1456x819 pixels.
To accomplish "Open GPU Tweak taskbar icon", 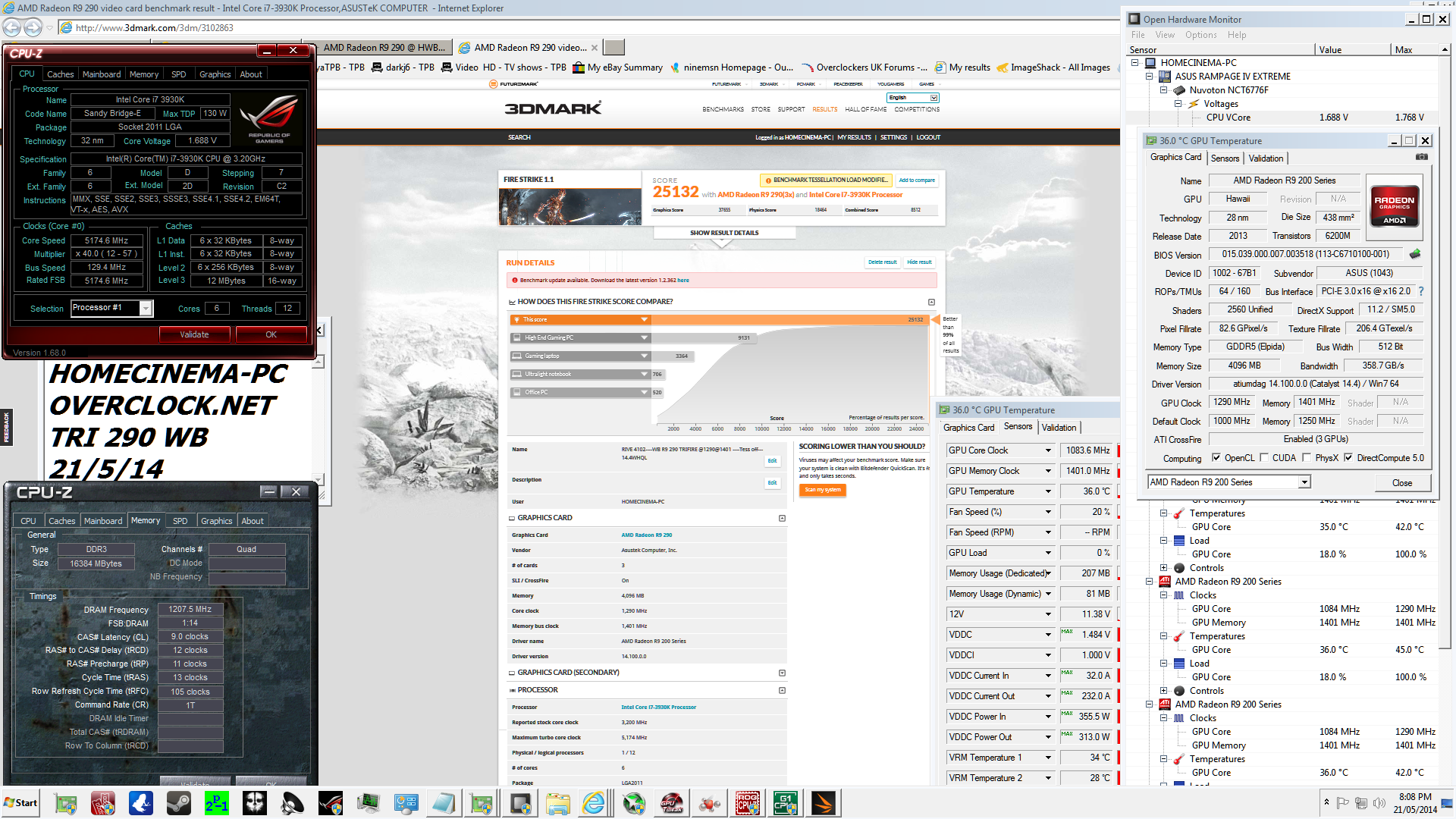I will [672, 803].
